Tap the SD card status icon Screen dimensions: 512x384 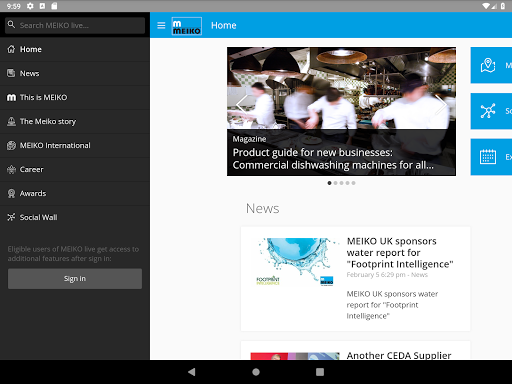54,6
